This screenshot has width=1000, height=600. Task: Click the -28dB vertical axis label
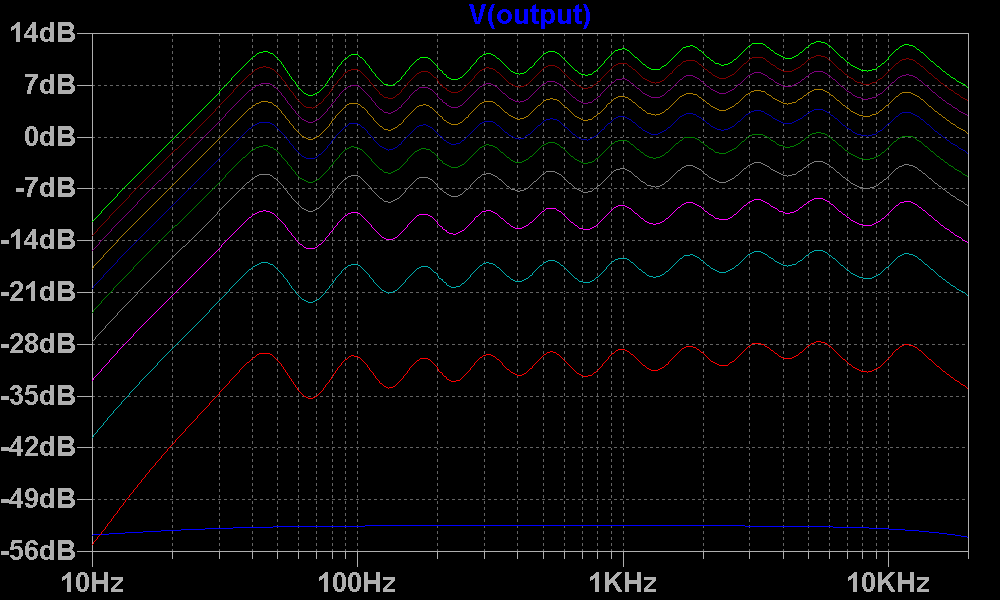[44, 344]
